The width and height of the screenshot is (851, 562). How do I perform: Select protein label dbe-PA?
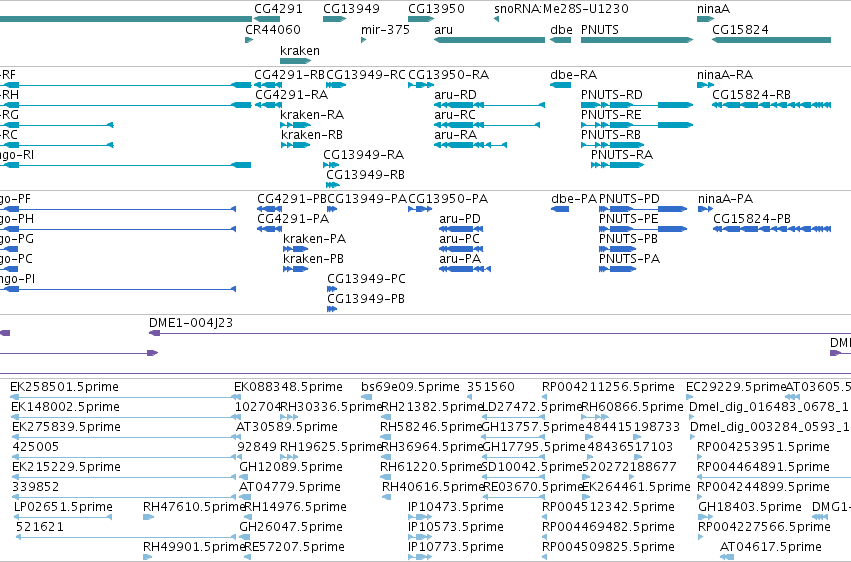pyautogui.click(x=574, y=199)
